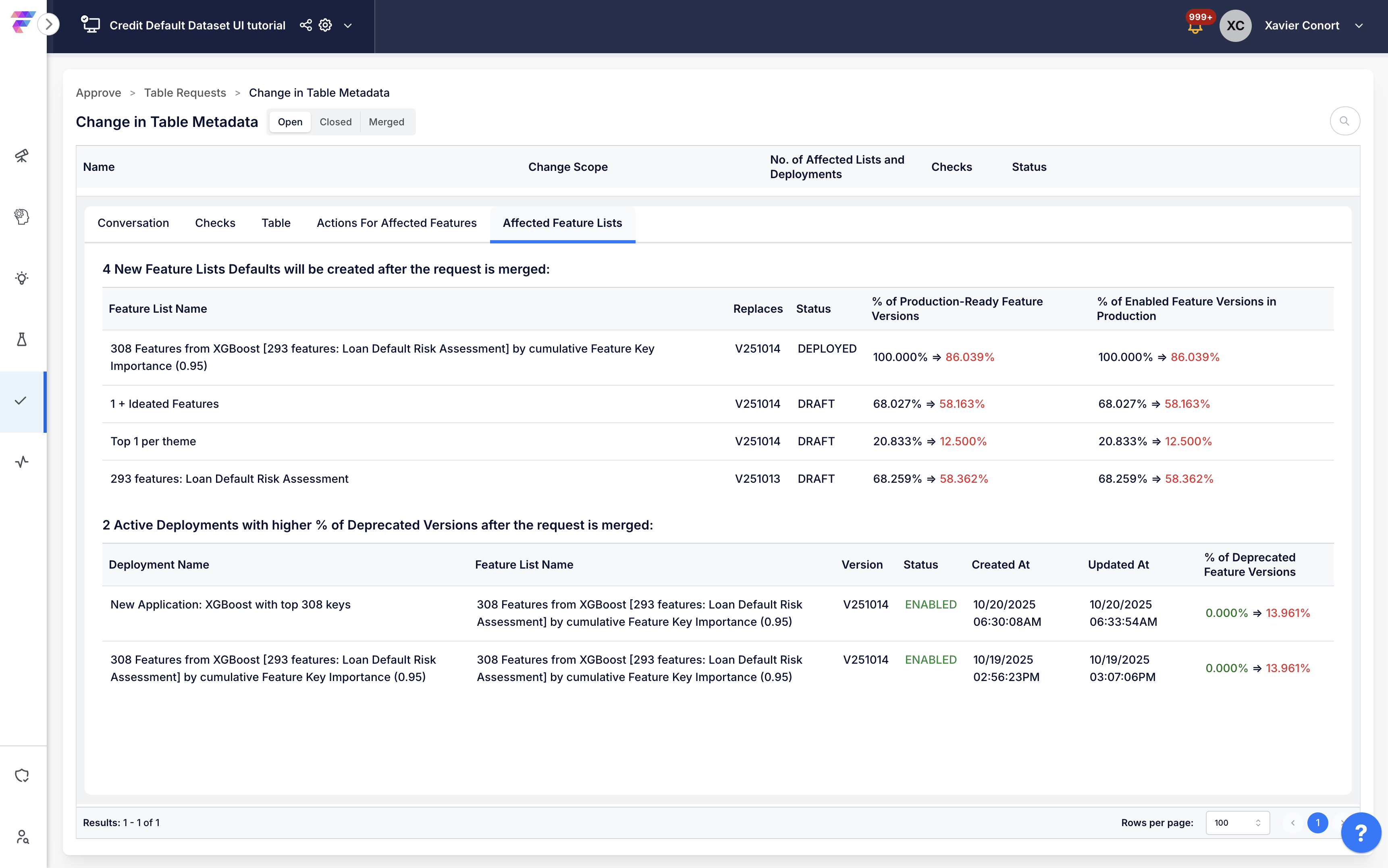
Task: Switch the request filter to Closed
Action: point(335,122)
